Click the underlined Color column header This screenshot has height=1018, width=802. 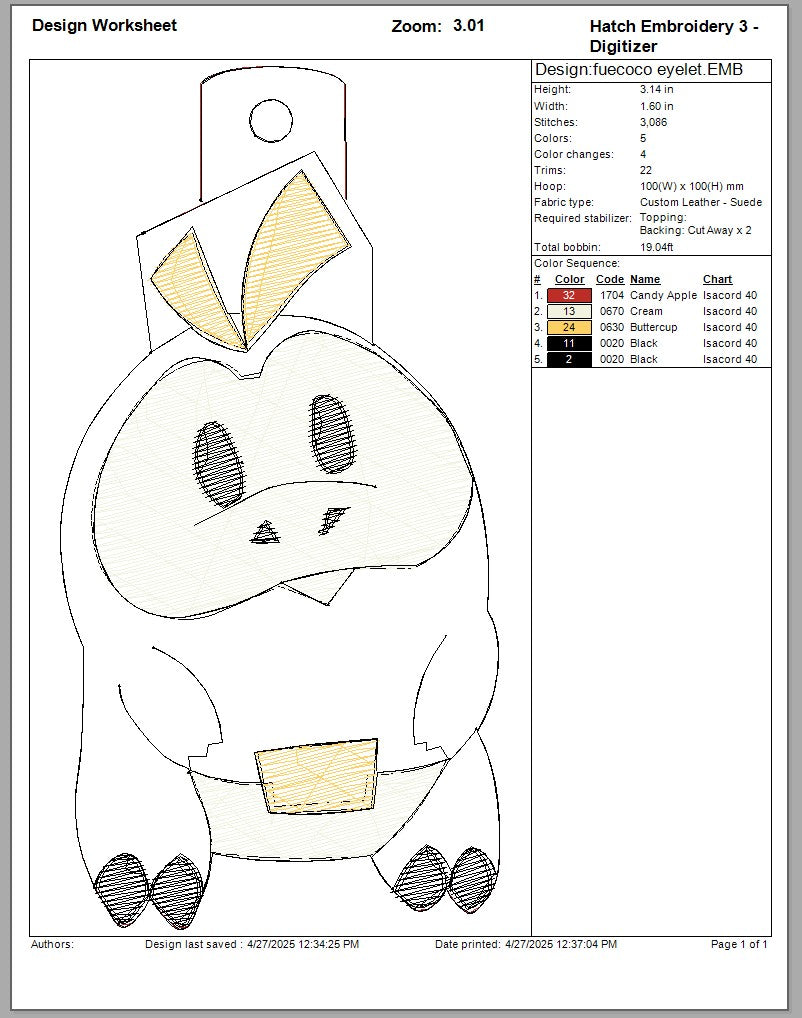click(569, 280)
